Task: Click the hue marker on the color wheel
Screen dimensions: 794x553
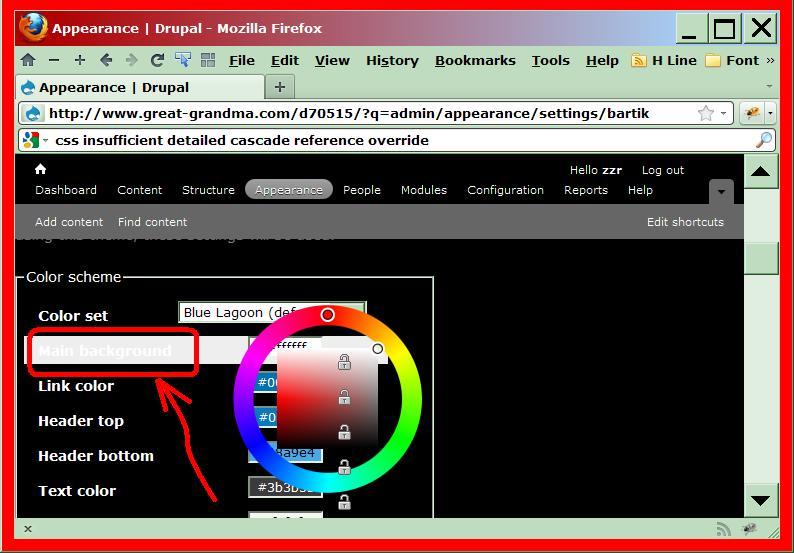Action: point(328,315)
